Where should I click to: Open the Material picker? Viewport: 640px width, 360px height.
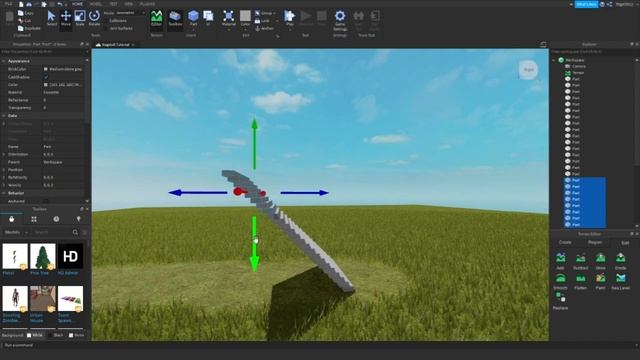pos(229,19)
